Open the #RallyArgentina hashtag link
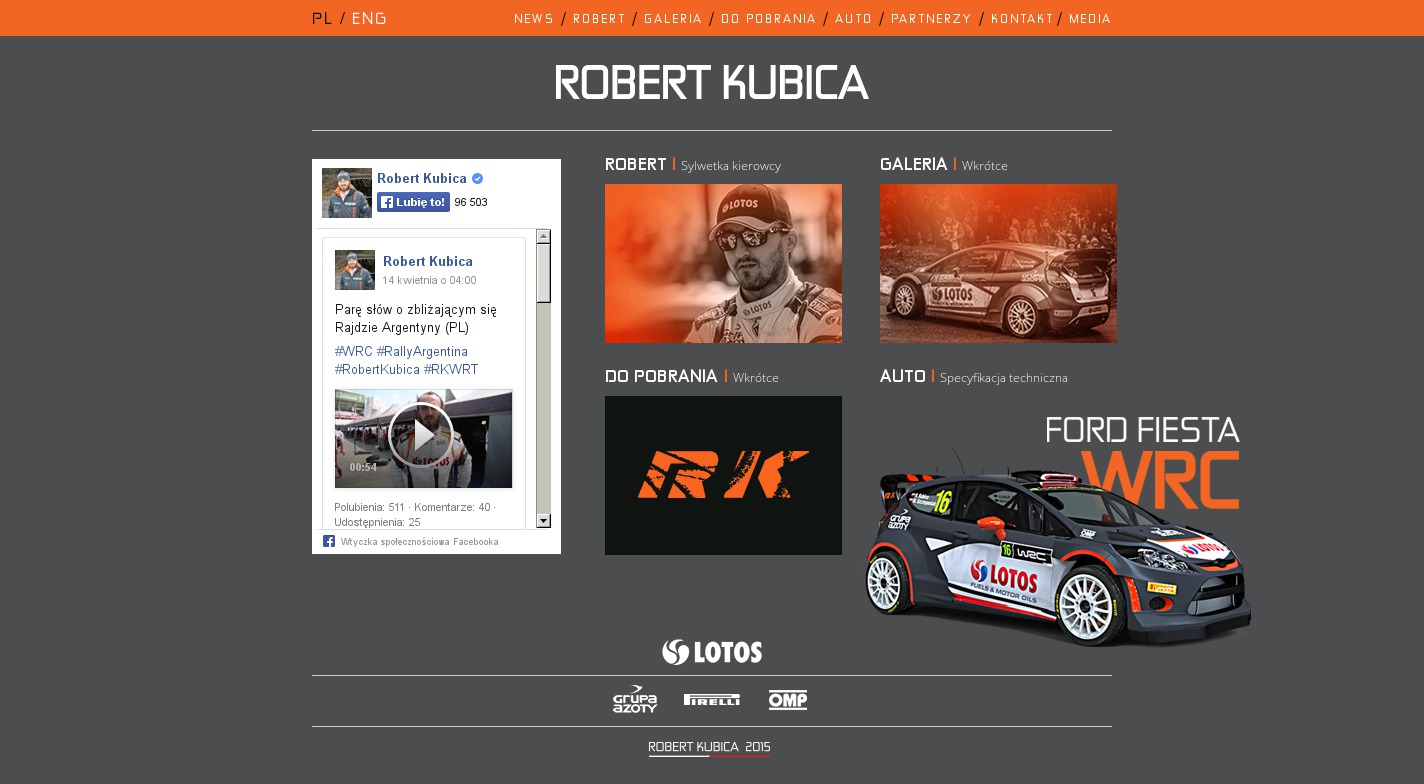Screen dimensions: 1424x784 point(422,352)
